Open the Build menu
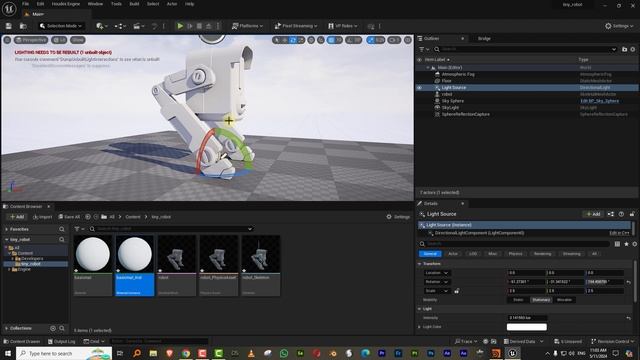The height and width of the screenshot is (360, 640). [x=134, y=4]
